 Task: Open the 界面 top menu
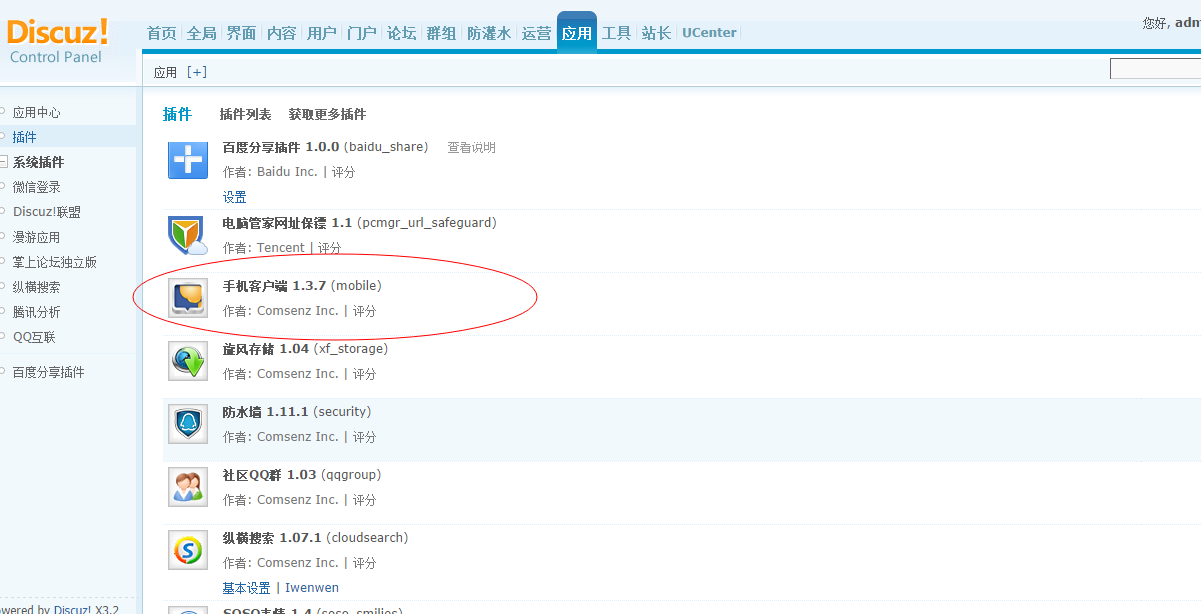coord(241,33)
